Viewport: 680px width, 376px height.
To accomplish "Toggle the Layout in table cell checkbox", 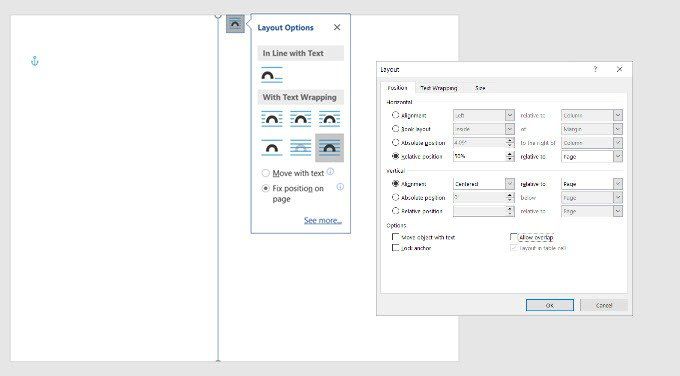I will [x=513, y=248].
